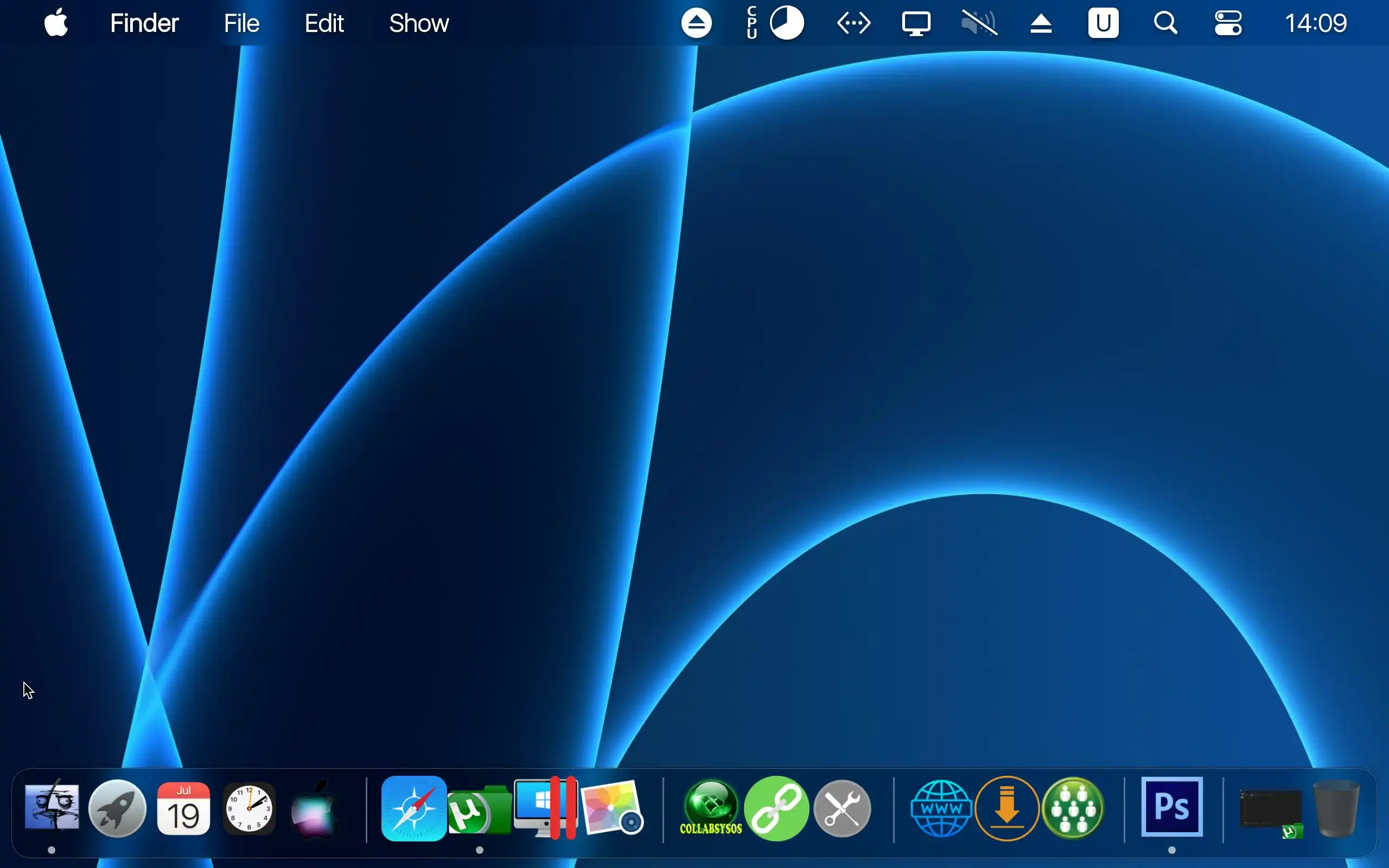This screenshot has width=1389, height=868.
Task: Open Launchpad rocket icon
Action: pos(117,808)
